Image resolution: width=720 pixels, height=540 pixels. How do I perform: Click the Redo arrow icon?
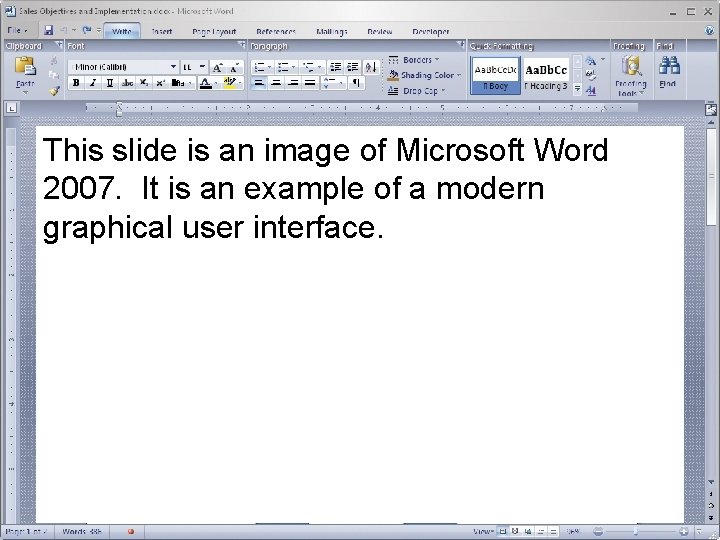coord(86,30)
